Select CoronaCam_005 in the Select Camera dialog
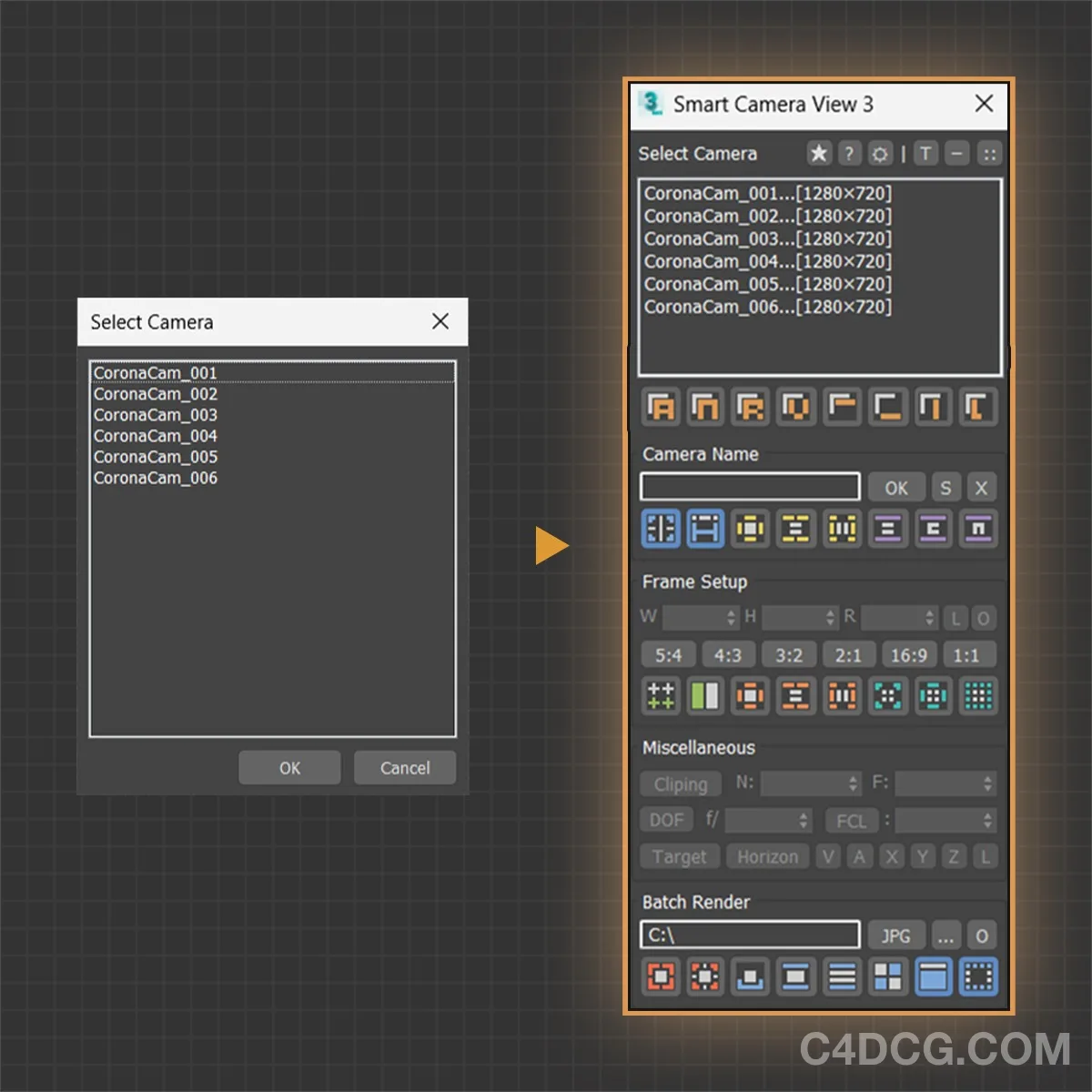1092x1092 pixels. click(155, 457)
